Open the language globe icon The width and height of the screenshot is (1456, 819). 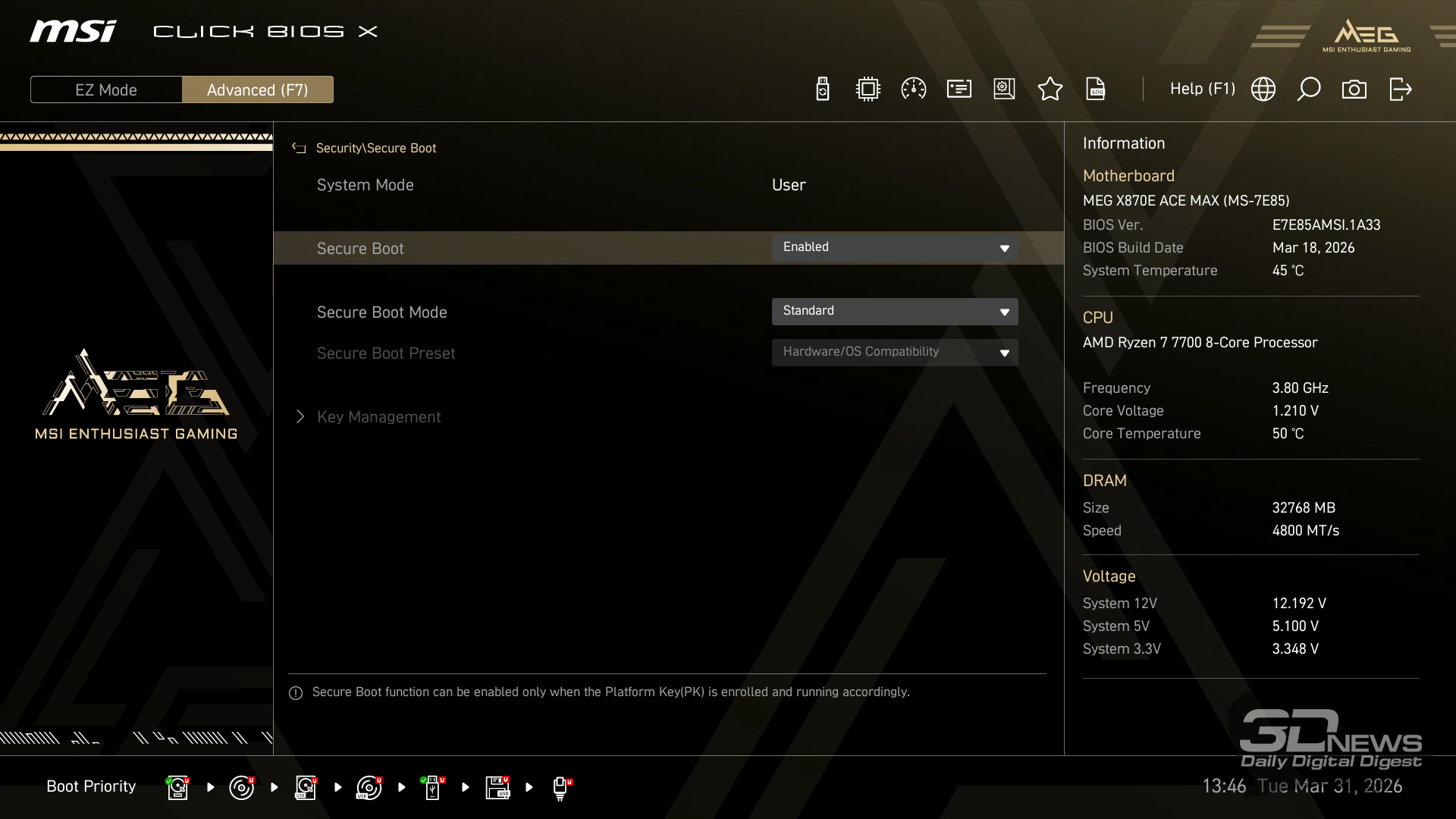point(1263,89)
